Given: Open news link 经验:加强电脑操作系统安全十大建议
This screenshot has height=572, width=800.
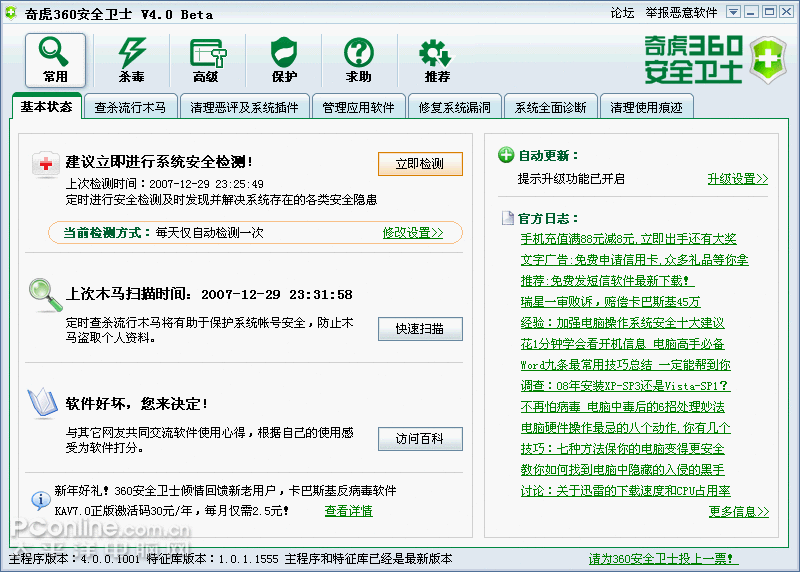Looking at the screenshot, I should tap(622, 322).
